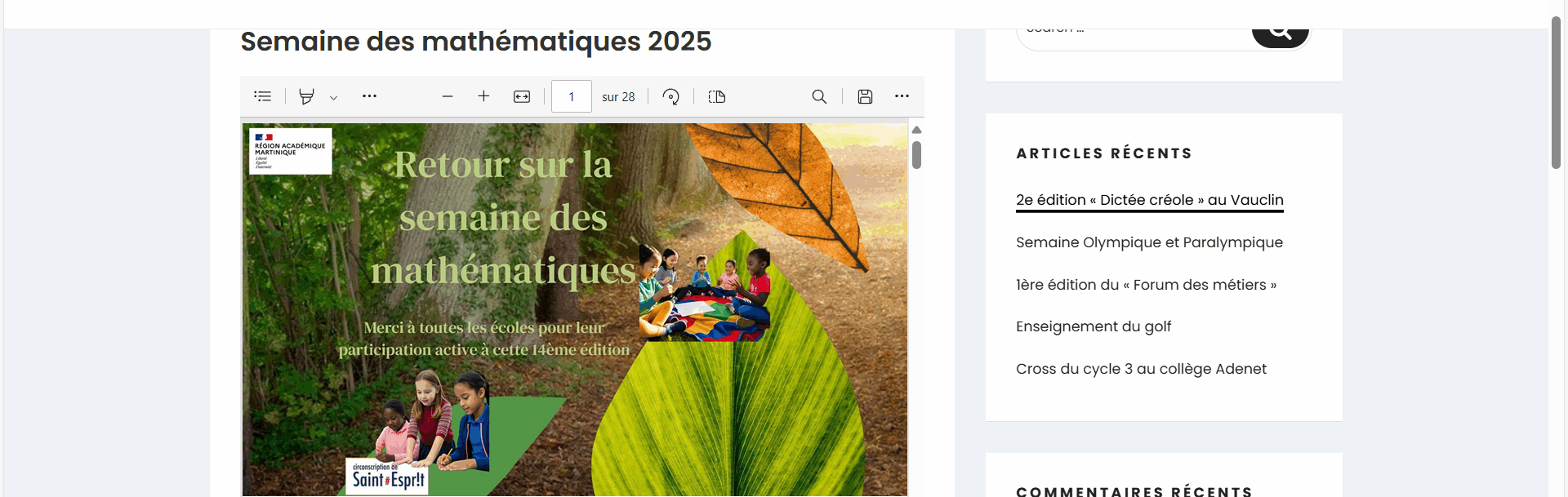The height and width of the screenshot is (497, 1568).
Task: Click the Saint-Esprit circonscription logo
Action: click(x=387, y=477)
